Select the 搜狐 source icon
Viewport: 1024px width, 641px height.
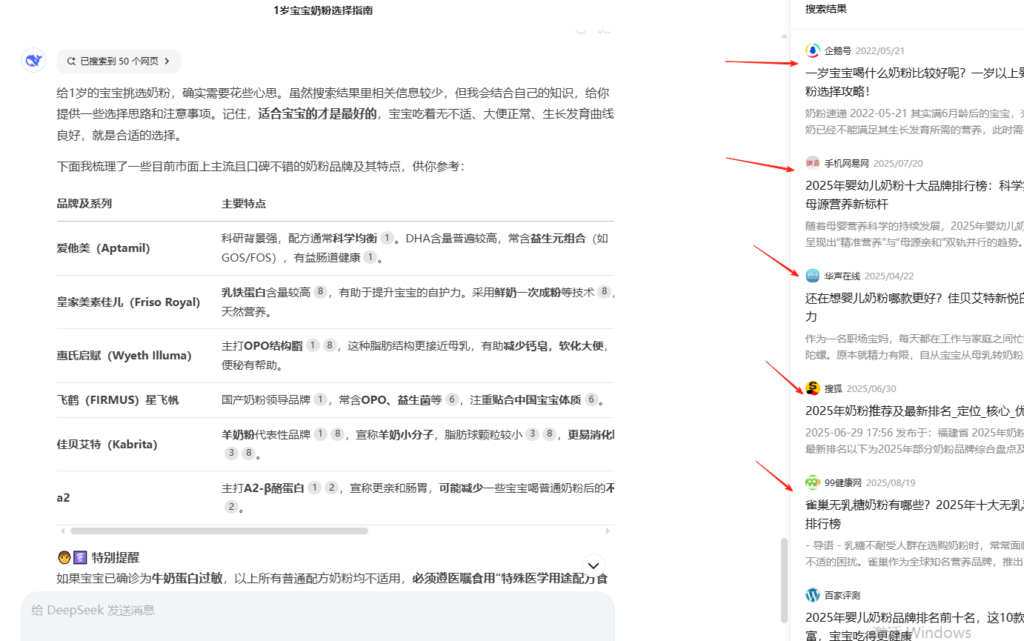tap(813, 389)
